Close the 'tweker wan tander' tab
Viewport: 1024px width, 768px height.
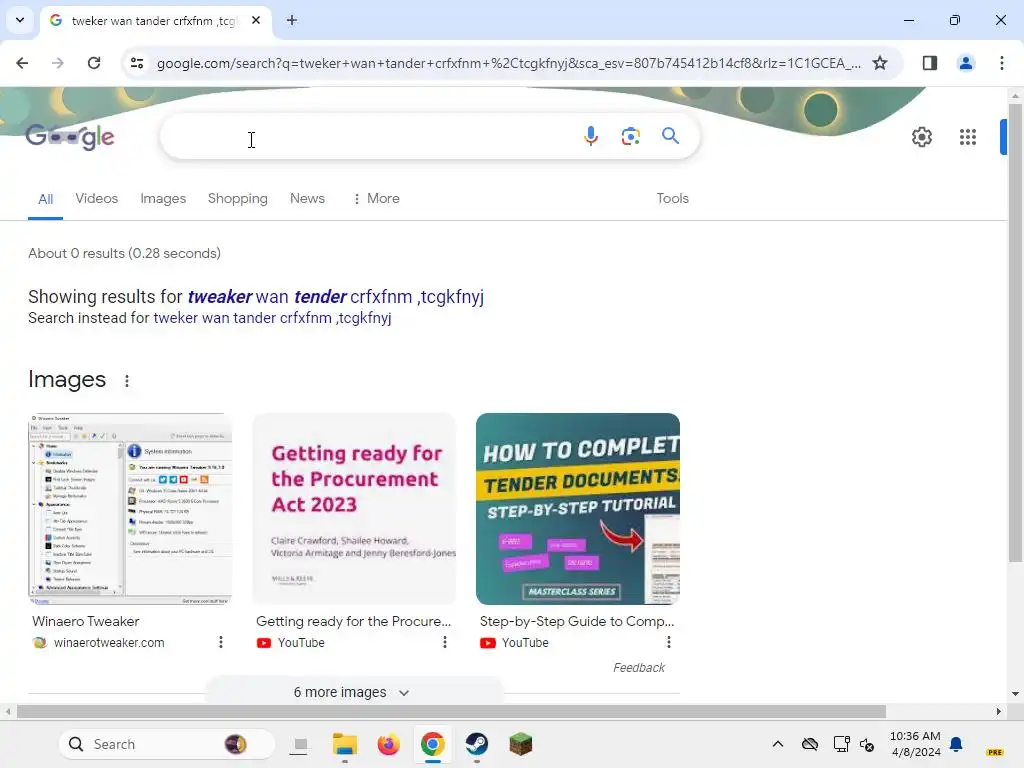(x=256, y=20)
